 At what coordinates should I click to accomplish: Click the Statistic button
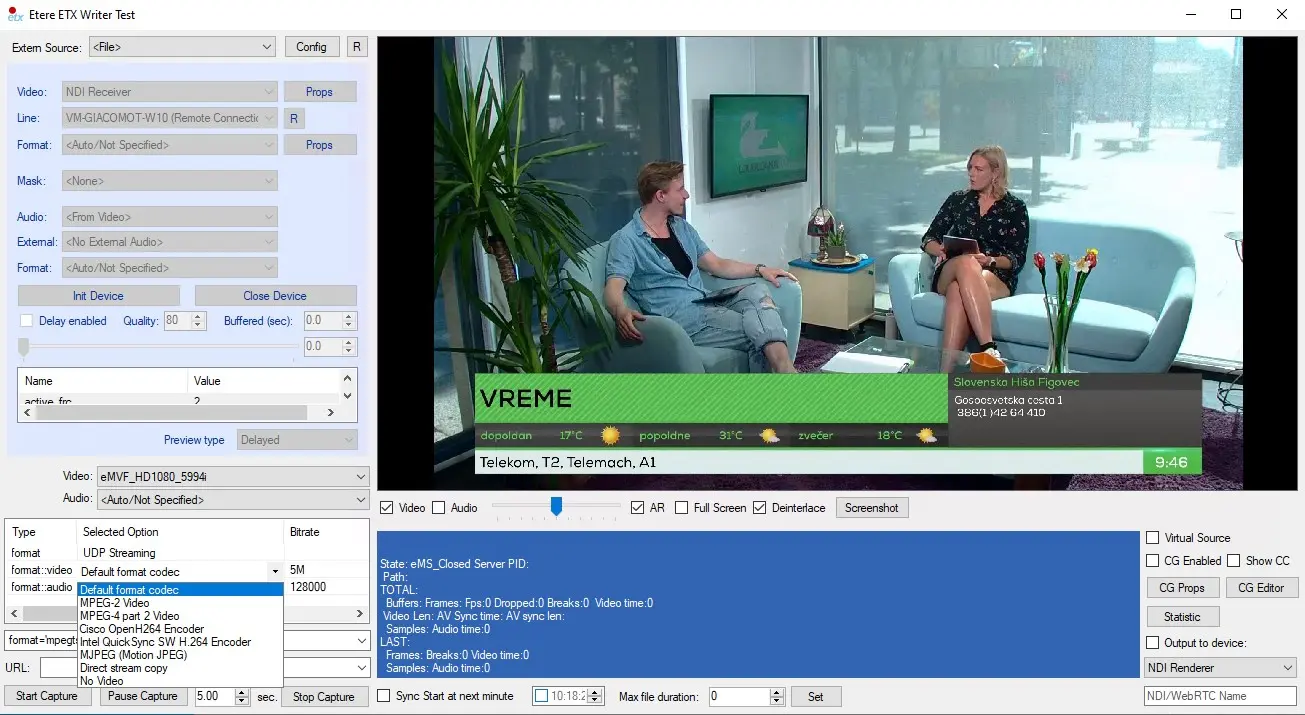click(1182, 617)
